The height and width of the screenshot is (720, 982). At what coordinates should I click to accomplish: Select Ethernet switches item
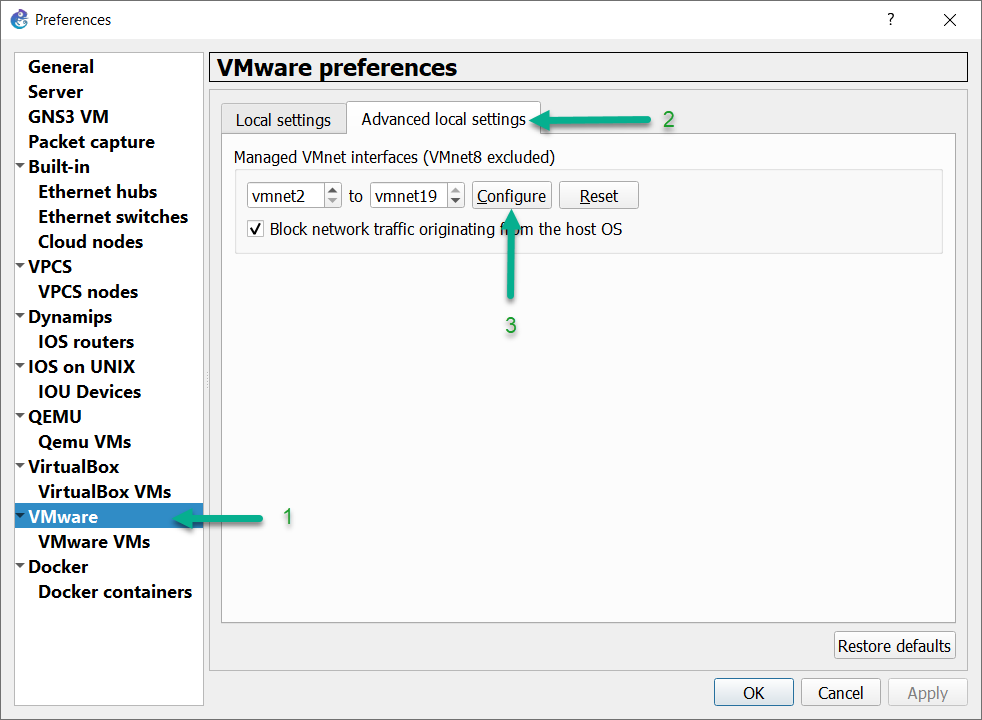coord(113,217)
